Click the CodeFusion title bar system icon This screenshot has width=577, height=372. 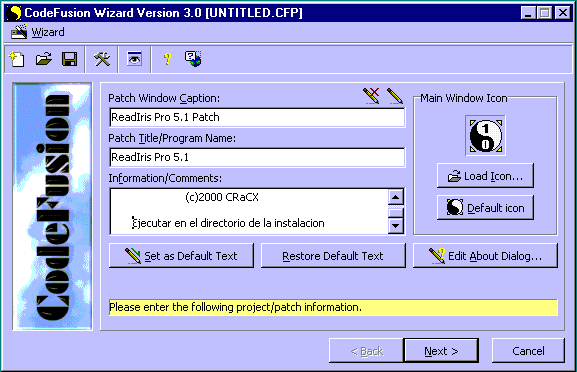pyautogui.click(x=14, y=13)
